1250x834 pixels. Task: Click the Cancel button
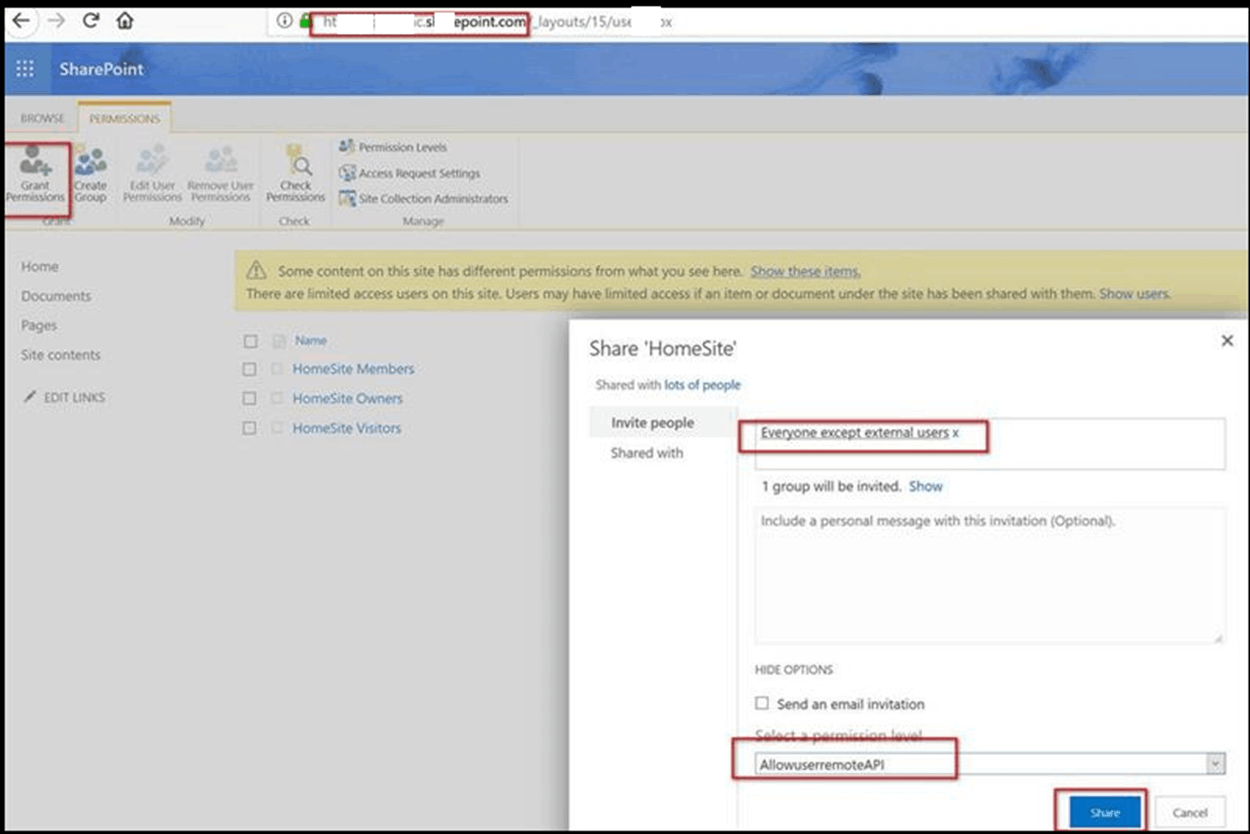1190,813
